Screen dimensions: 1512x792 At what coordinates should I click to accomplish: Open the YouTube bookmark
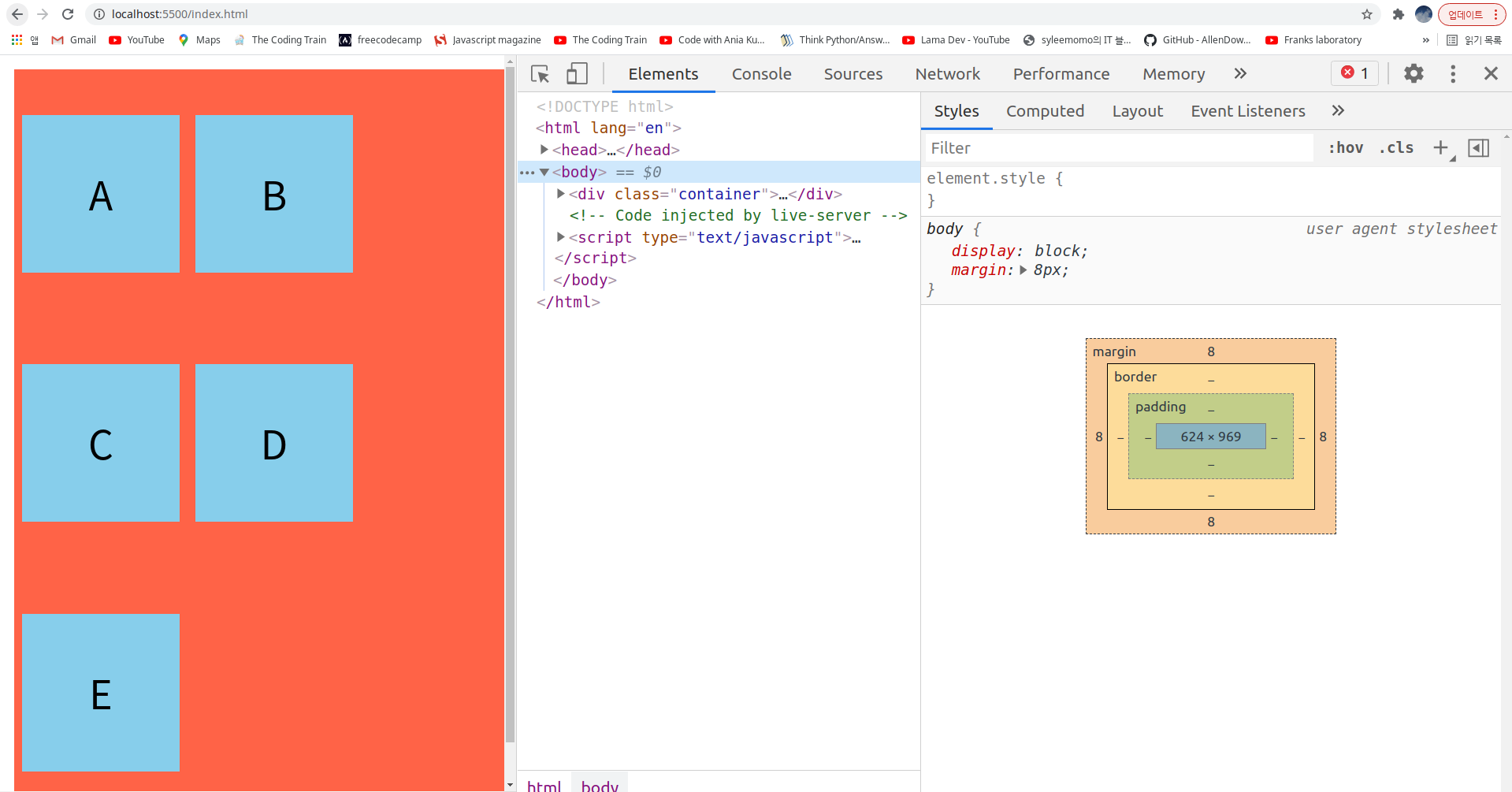click(x=137, y=40)
